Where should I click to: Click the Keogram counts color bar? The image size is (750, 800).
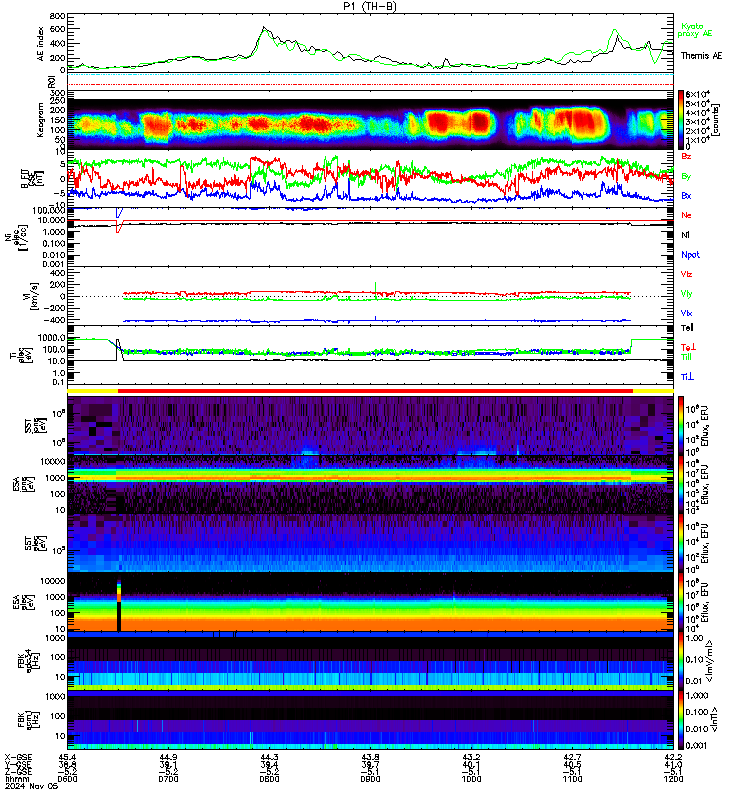681,119
